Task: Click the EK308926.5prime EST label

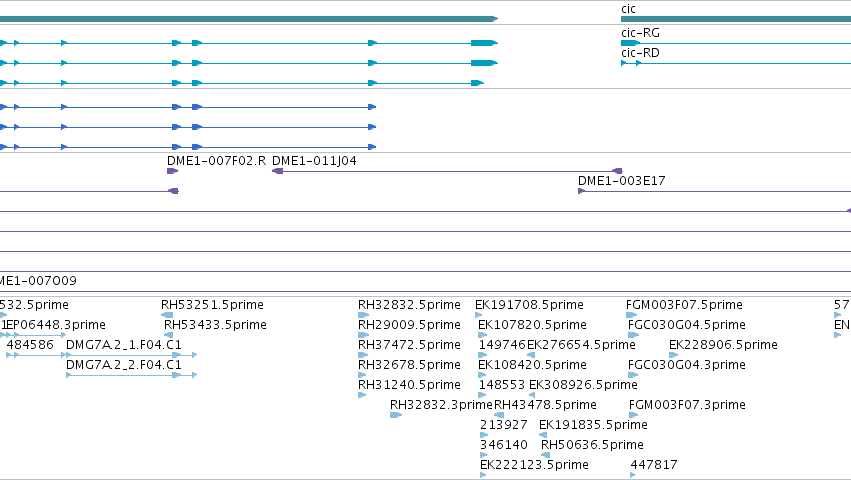Action: (583, 385)
